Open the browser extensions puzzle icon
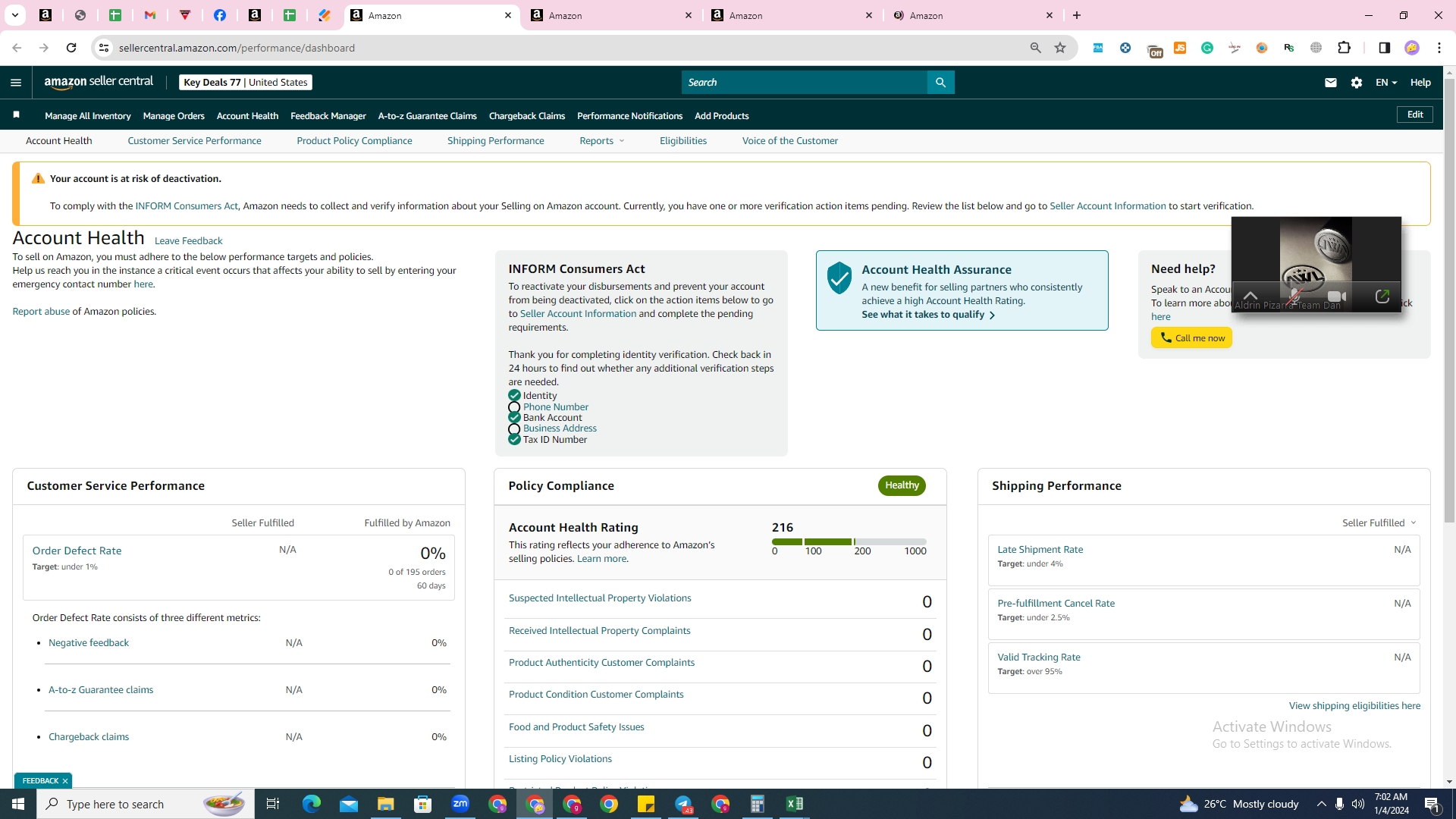1456x819 pixels. pos(1344,48)
